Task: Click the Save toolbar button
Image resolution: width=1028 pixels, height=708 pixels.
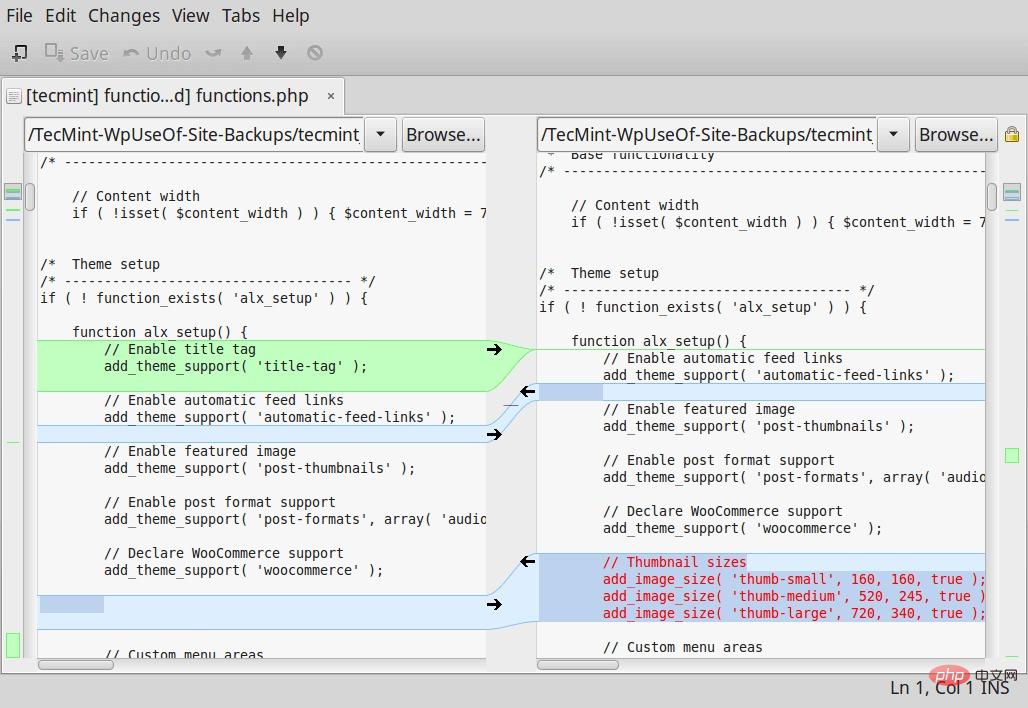Action: 76,53
